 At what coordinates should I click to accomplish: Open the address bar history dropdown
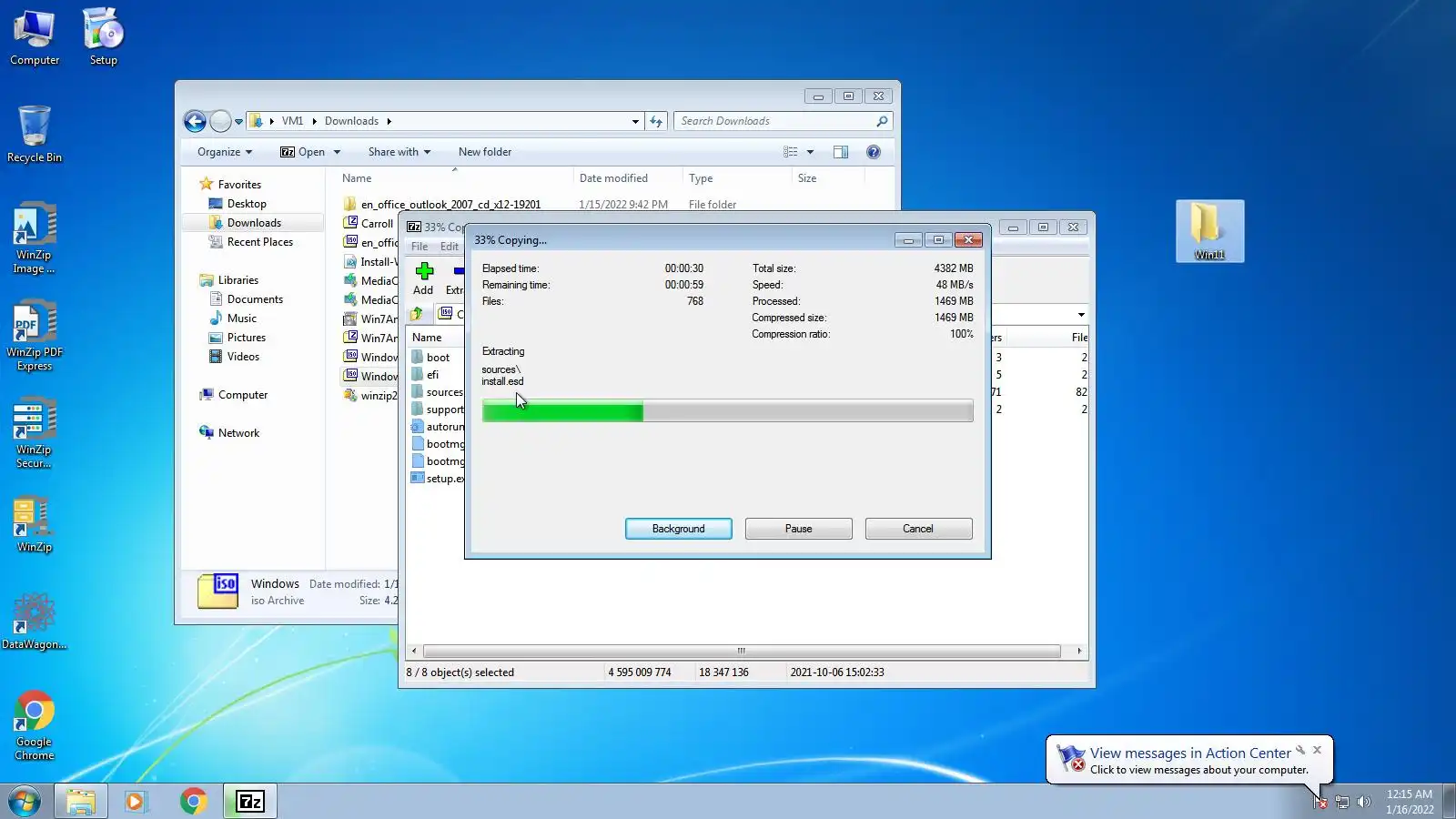click(x=635, y=121)
